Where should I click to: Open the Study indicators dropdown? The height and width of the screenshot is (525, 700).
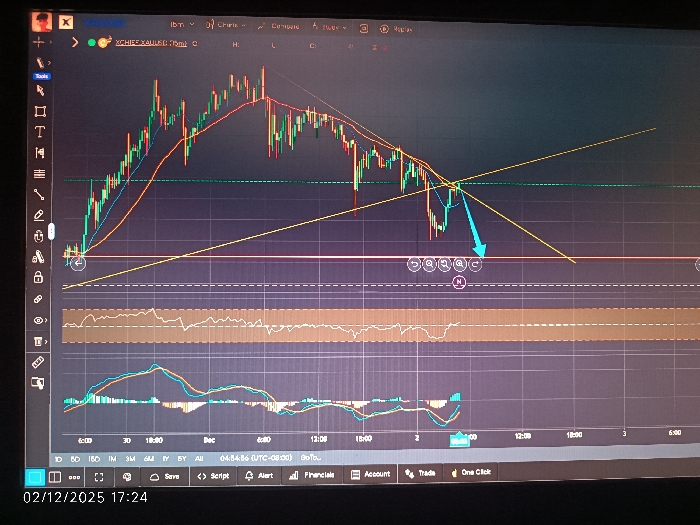pos(329,27)
